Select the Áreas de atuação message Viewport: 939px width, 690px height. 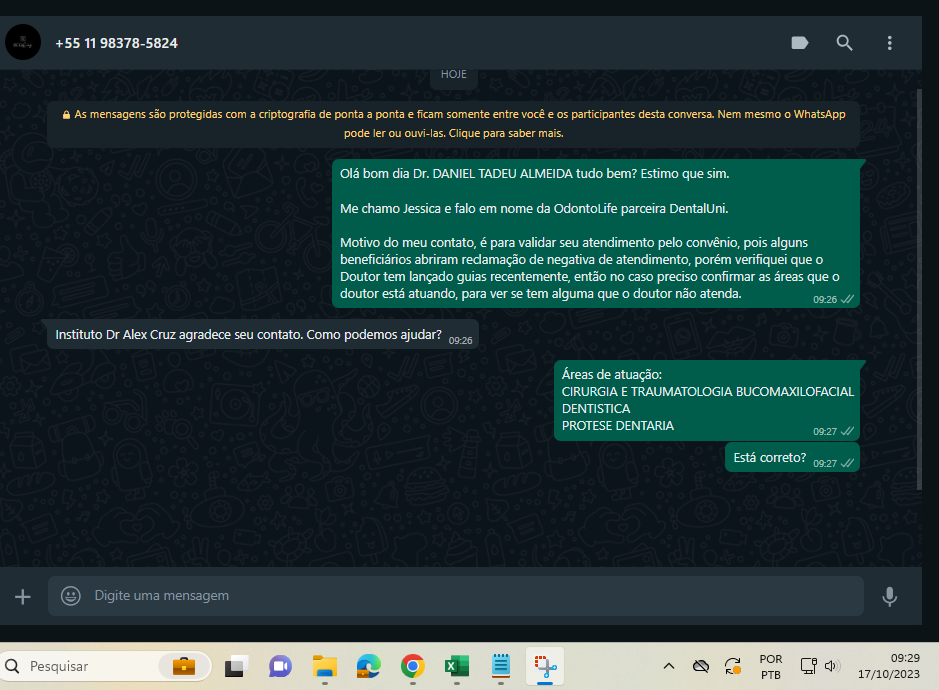(707, 400)
